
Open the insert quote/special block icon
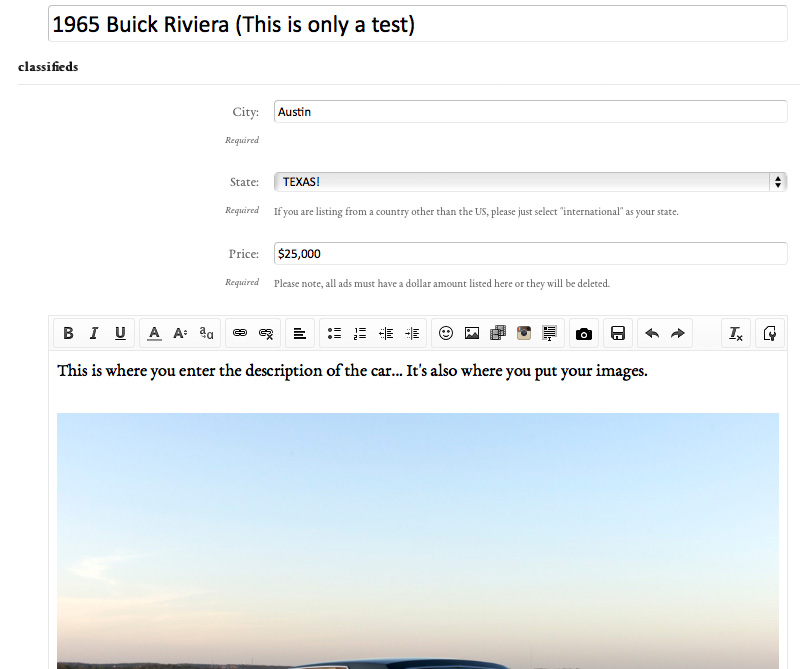pyautogui.click(x=549, y=333)
